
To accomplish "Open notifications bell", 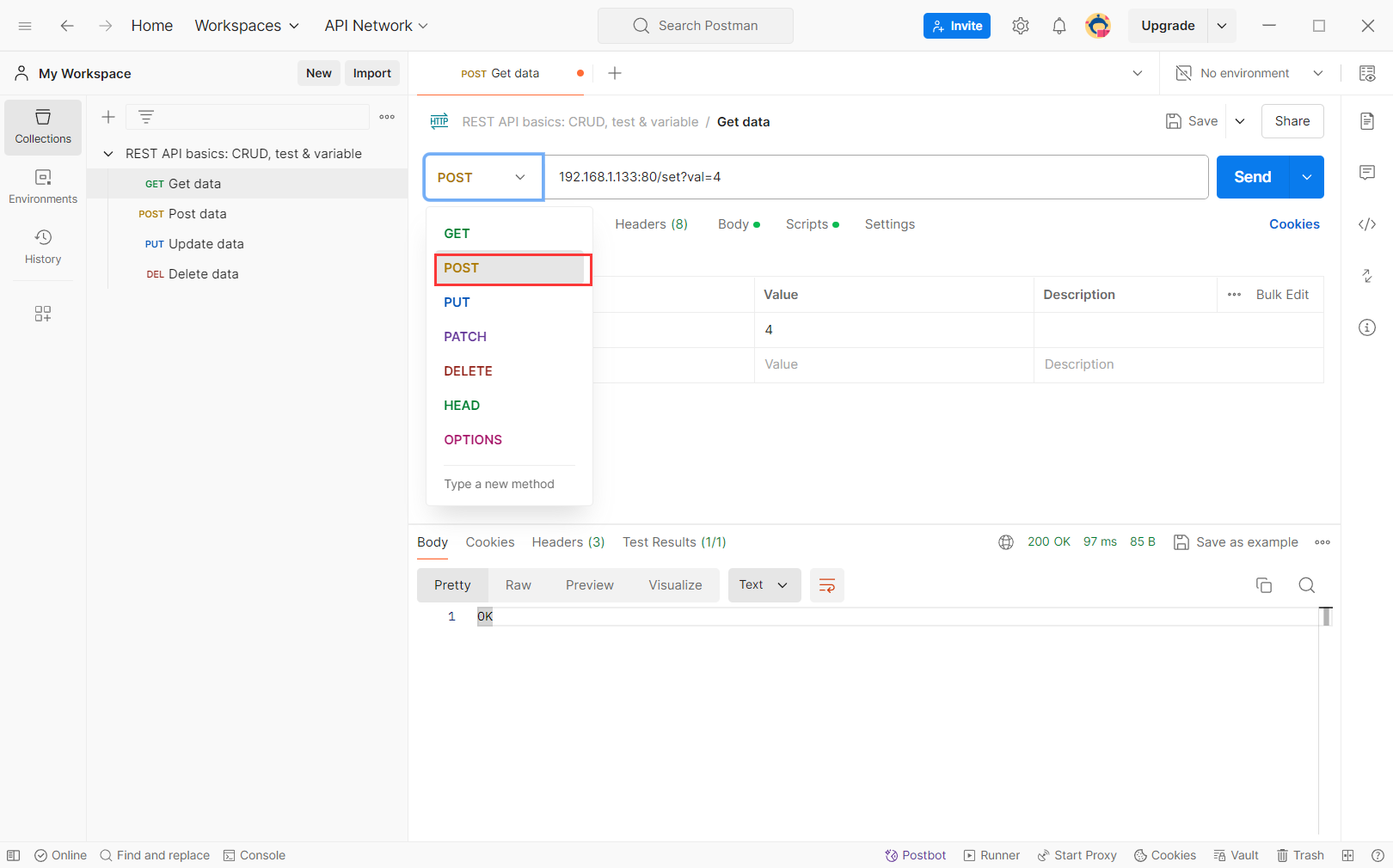I will 1059,26.
